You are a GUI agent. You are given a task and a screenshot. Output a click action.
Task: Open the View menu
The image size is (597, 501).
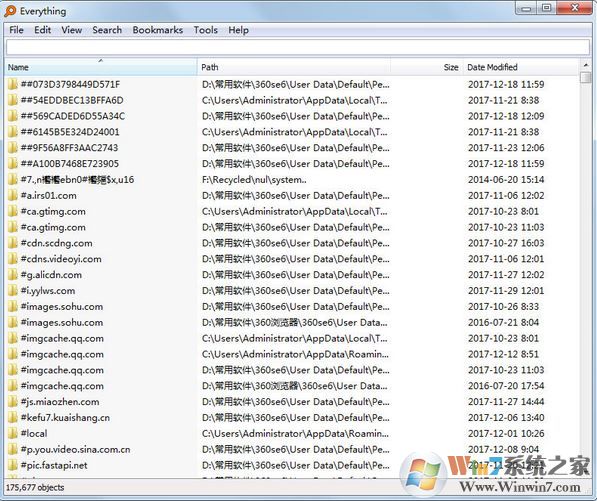point(72,30)
